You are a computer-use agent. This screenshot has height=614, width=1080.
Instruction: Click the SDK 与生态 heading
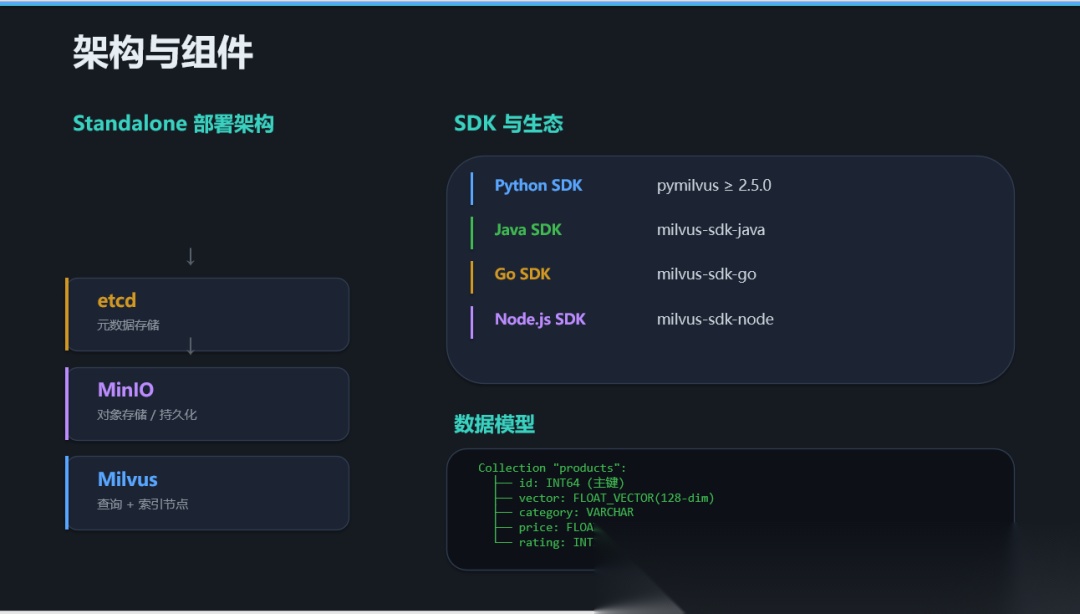508,123
